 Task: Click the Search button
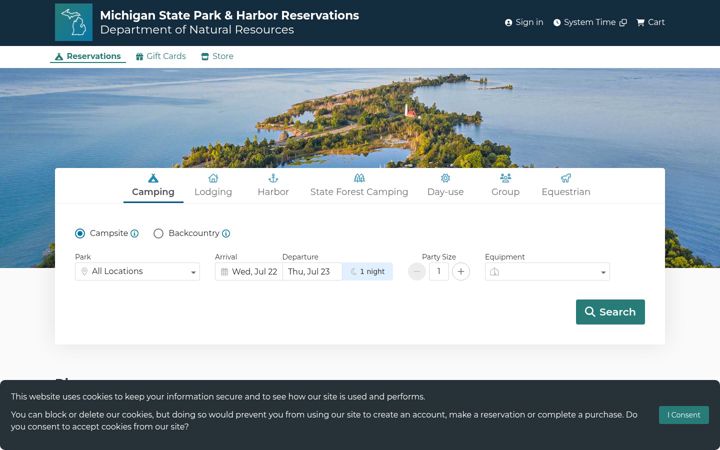[610, 312]
